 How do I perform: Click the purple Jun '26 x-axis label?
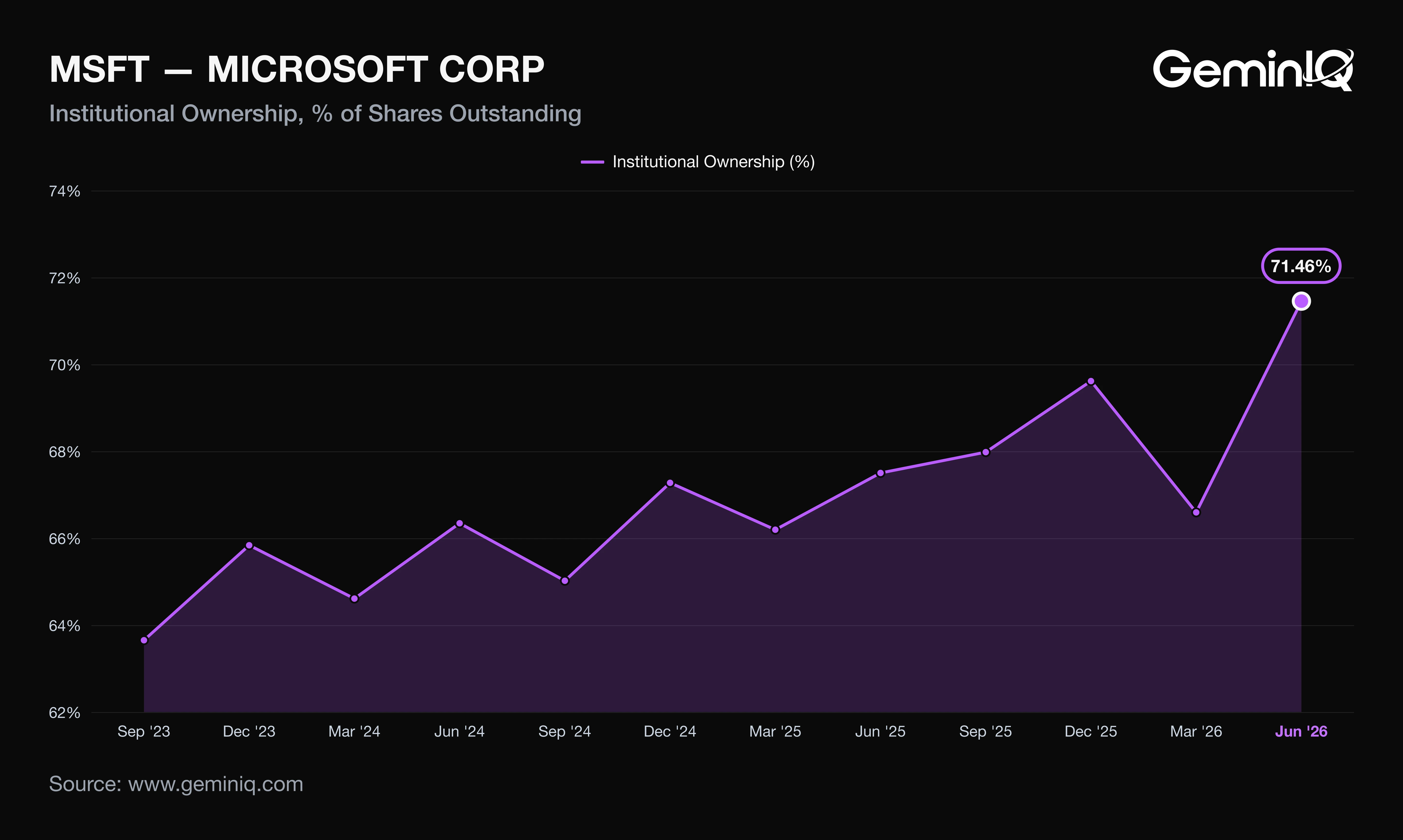pos(1301,732)
